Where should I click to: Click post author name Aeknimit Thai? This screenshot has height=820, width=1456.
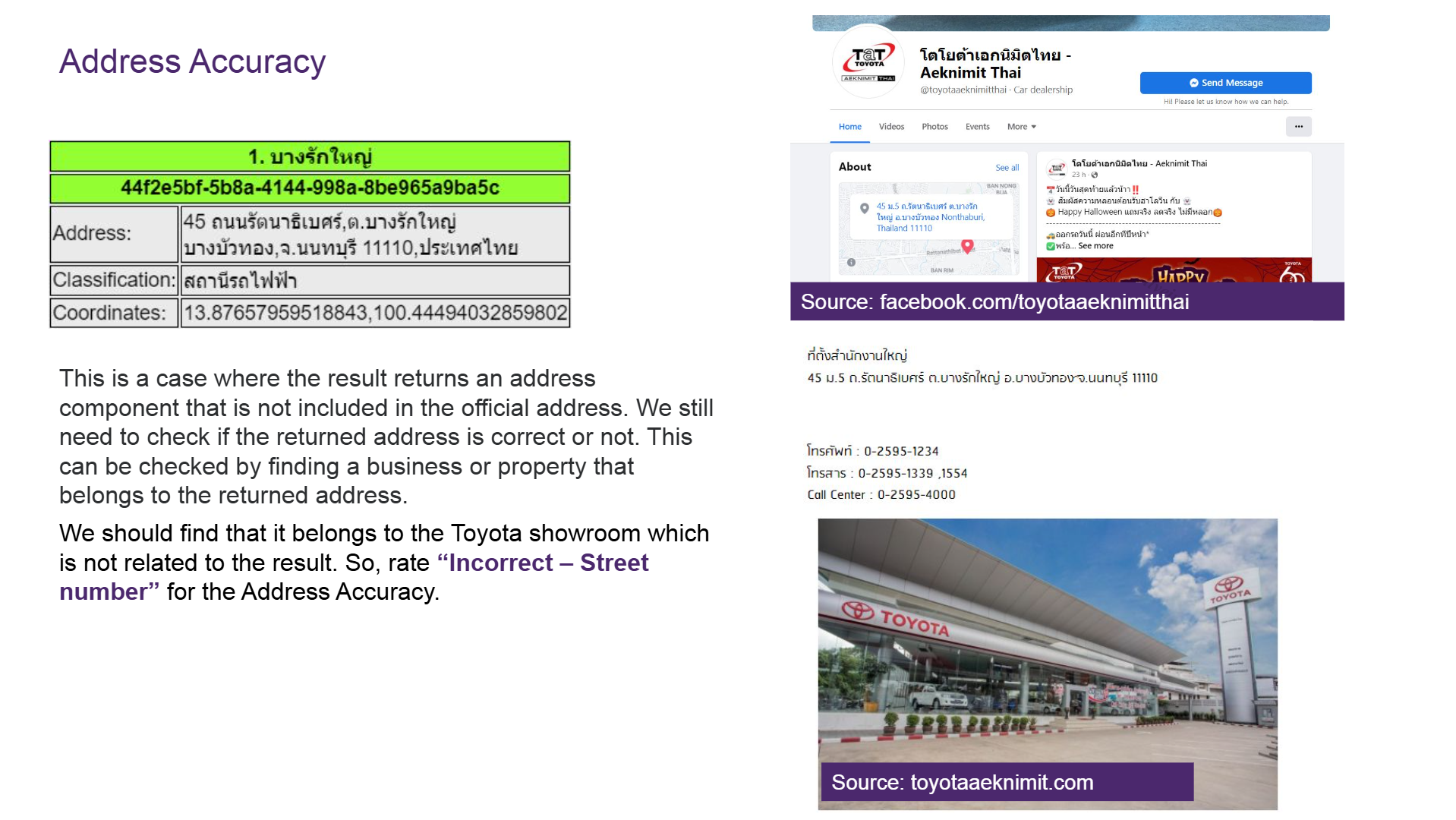[x=1139, y=163]
